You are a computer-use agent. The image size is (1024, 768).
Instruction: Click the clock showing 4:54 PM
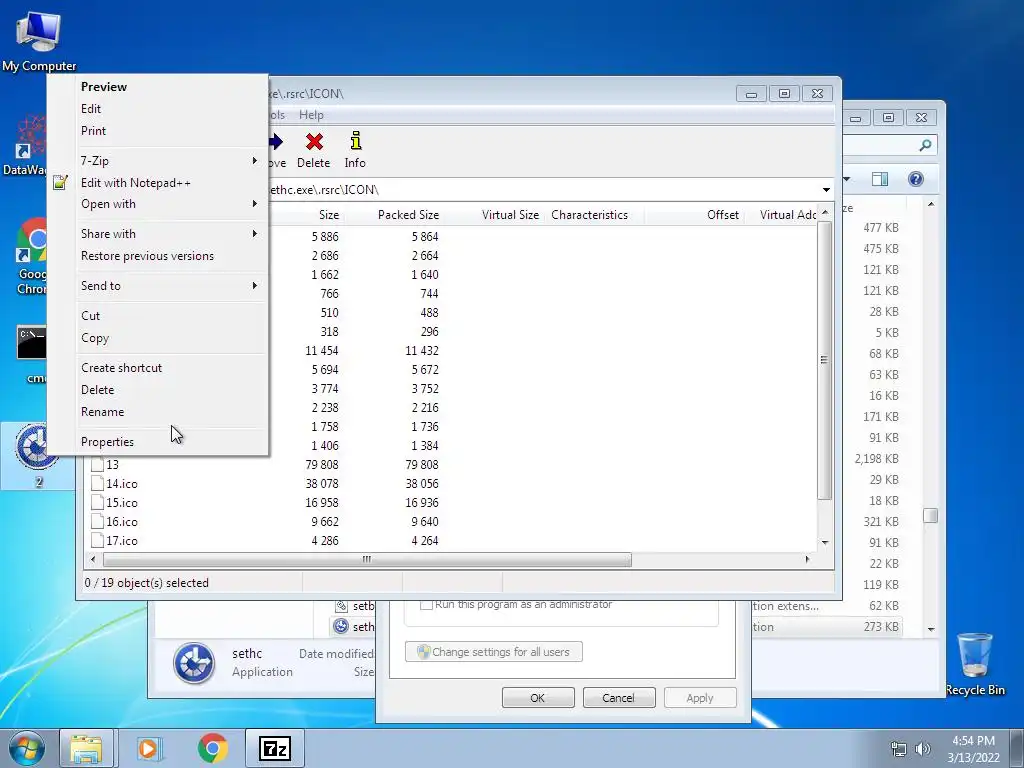coord(973,741)
